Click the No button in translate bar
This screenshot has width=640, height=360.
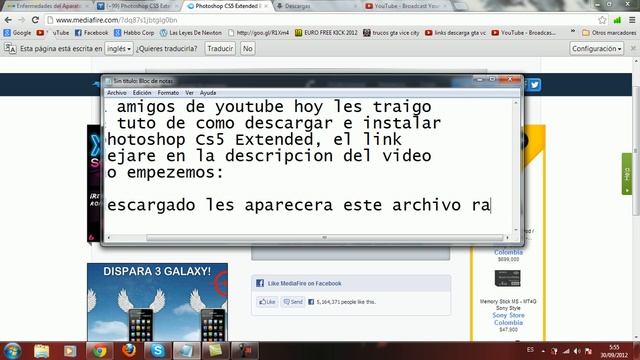247,48
